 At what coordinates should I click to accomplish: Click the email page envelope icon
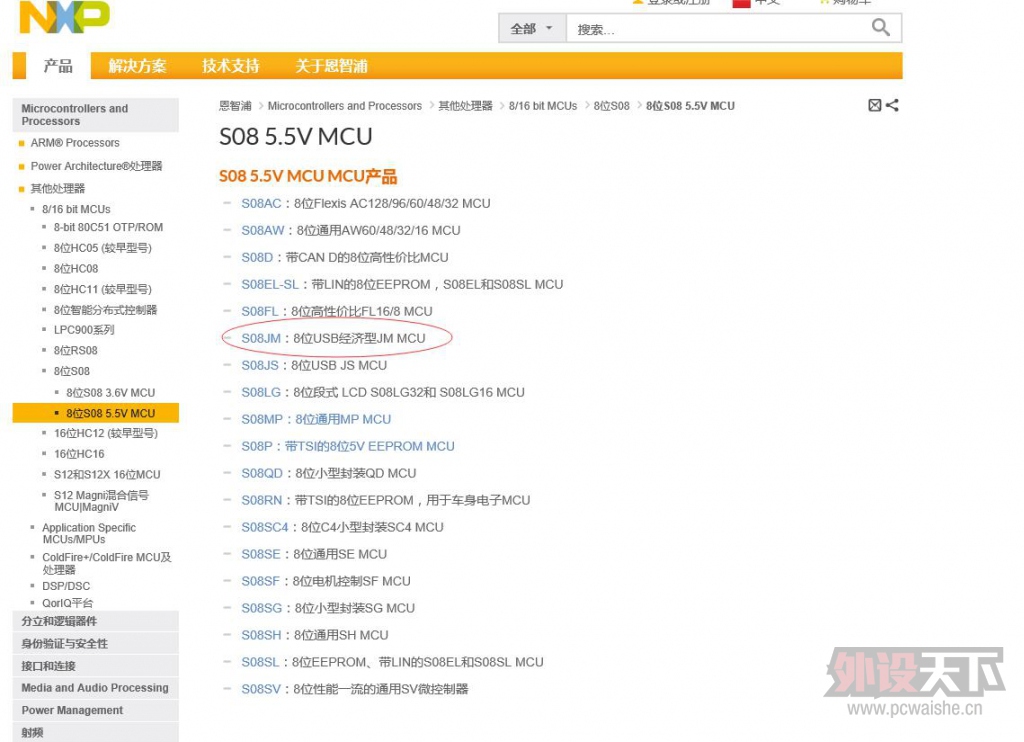click(874, 105)
